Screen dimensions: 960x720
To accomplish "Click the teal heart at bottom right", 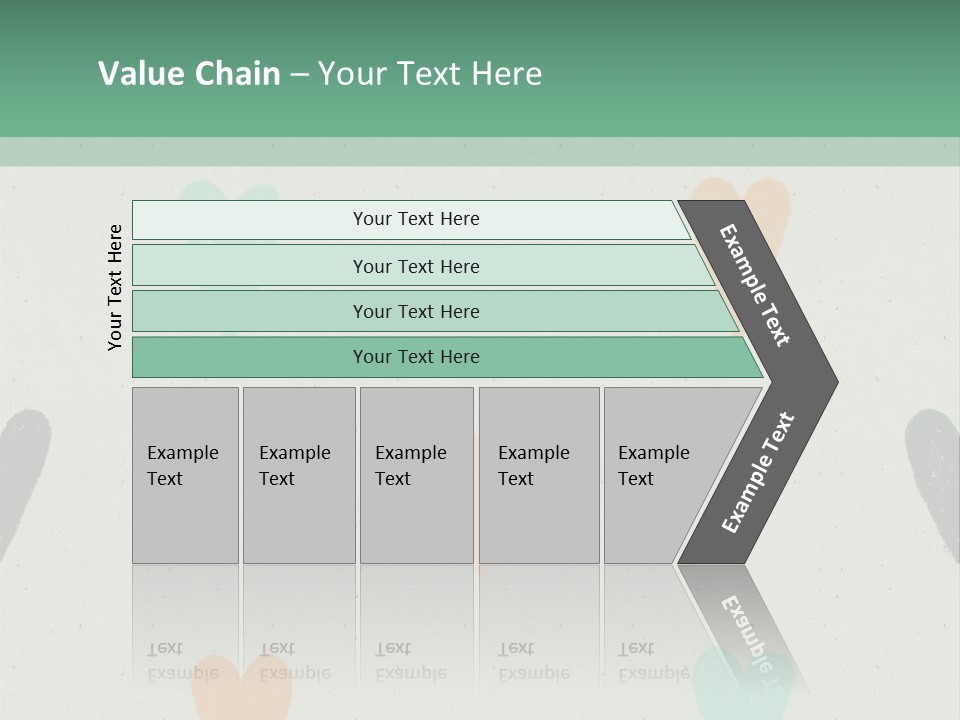I will pos(722,692).
